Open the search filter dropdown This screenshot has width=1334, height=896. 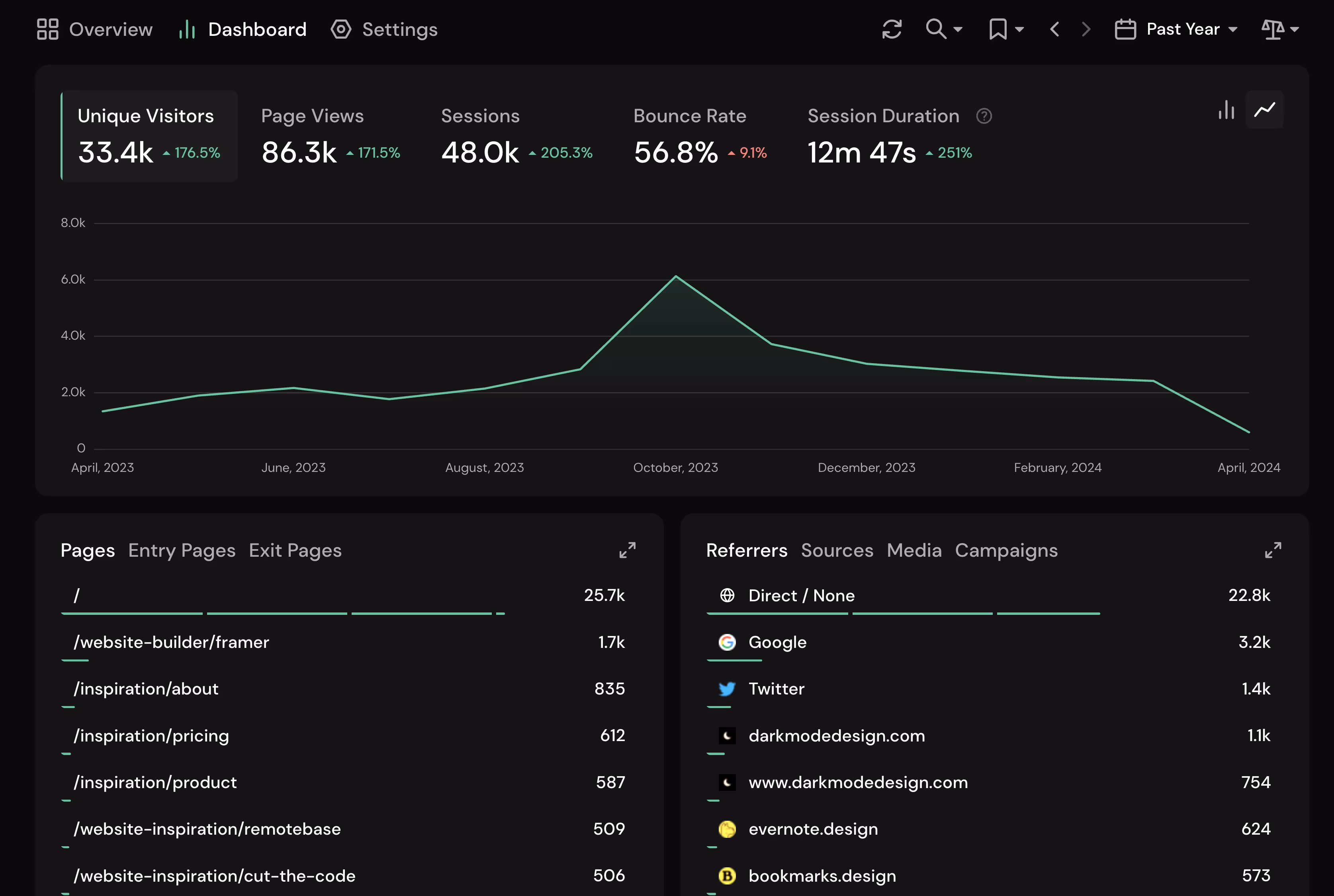[943, 29]
